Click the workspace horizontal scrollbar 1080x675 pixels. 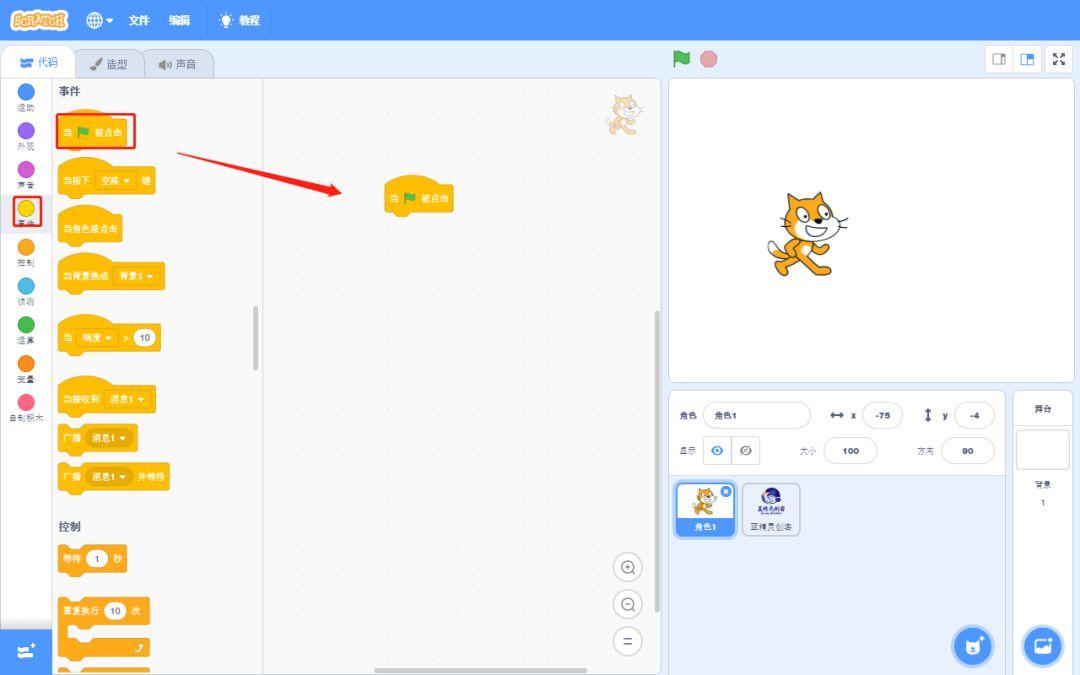click(481, 670)
